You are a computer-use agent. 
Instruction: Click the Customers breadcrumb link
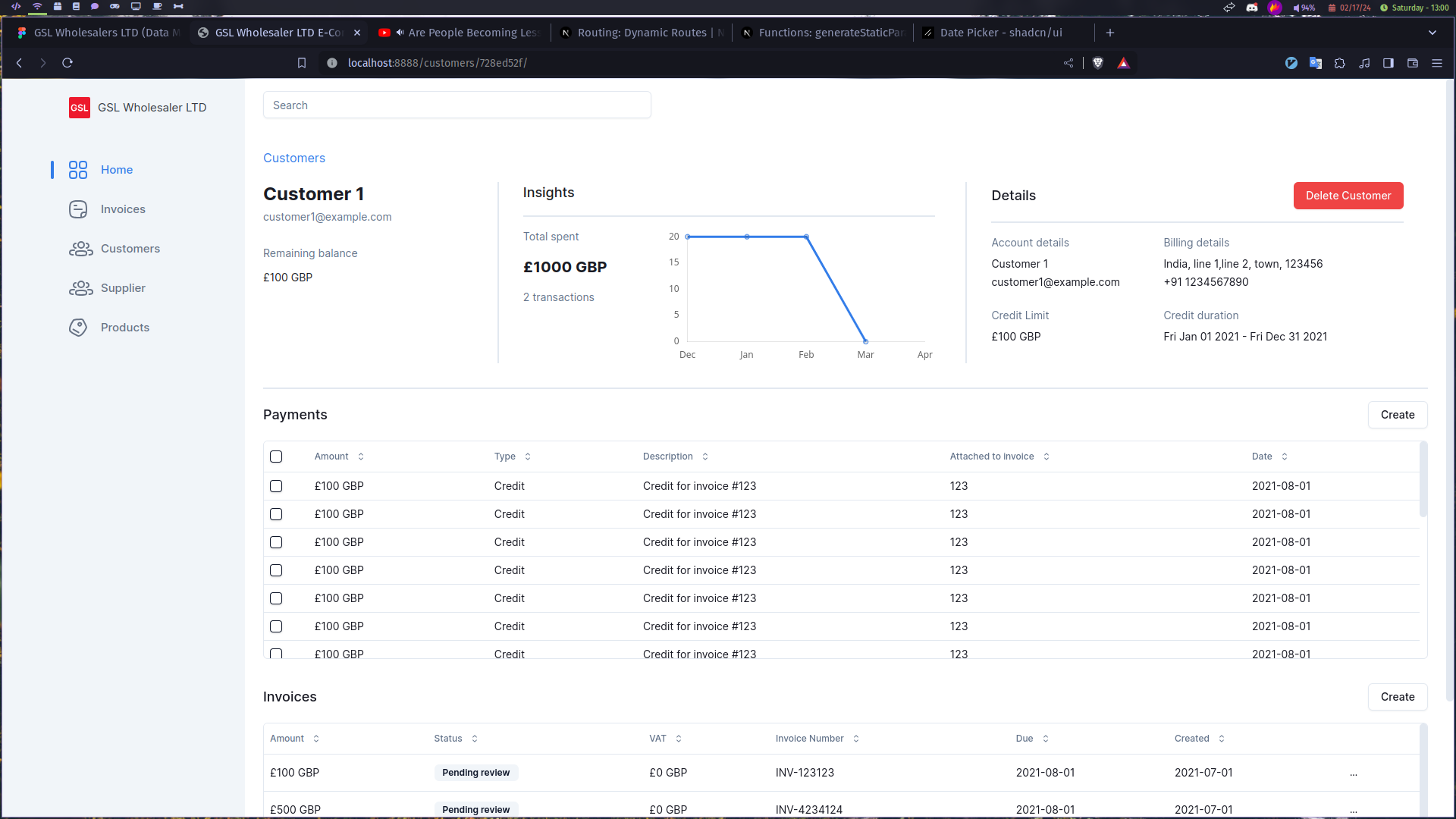(293, 158)
